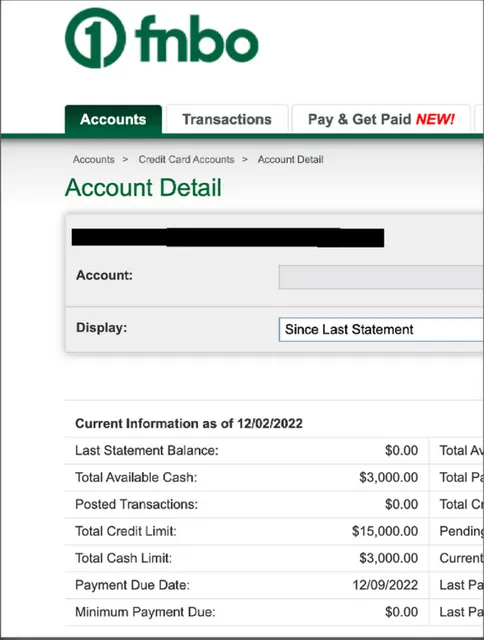Click Total Cash Limit label
The image size is (484, 640).
pyautogui.click(x=124, y=558)
